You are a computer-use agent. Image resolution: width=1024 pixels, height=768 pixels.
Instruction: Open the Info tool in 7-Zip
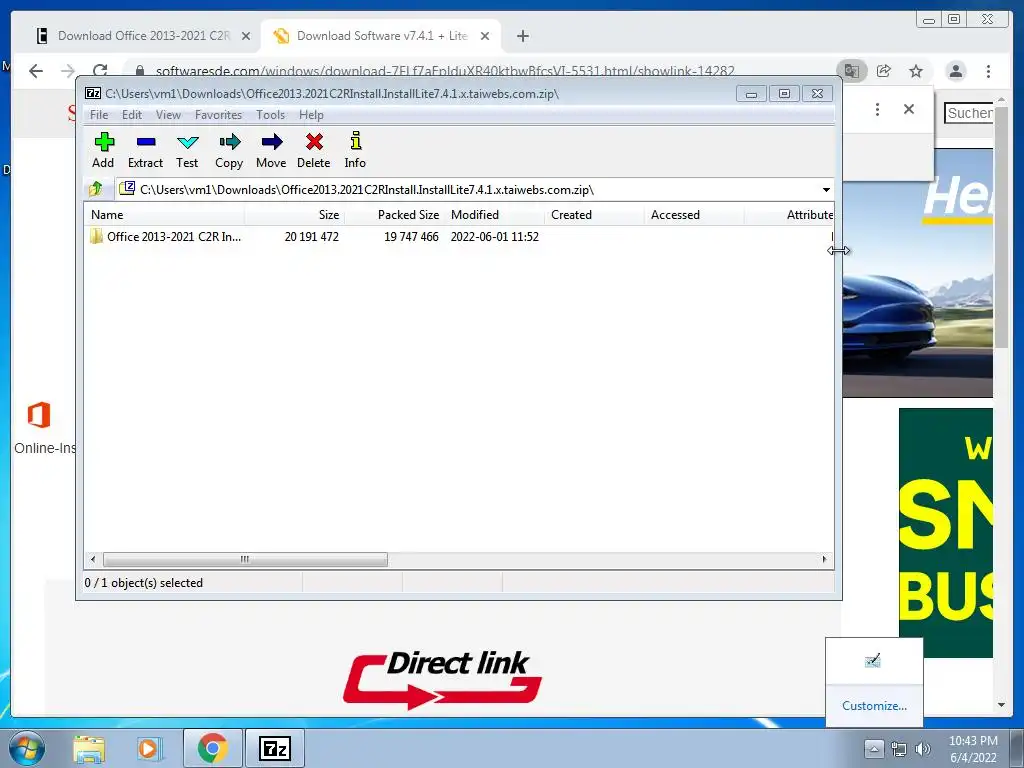coord(355,151)
